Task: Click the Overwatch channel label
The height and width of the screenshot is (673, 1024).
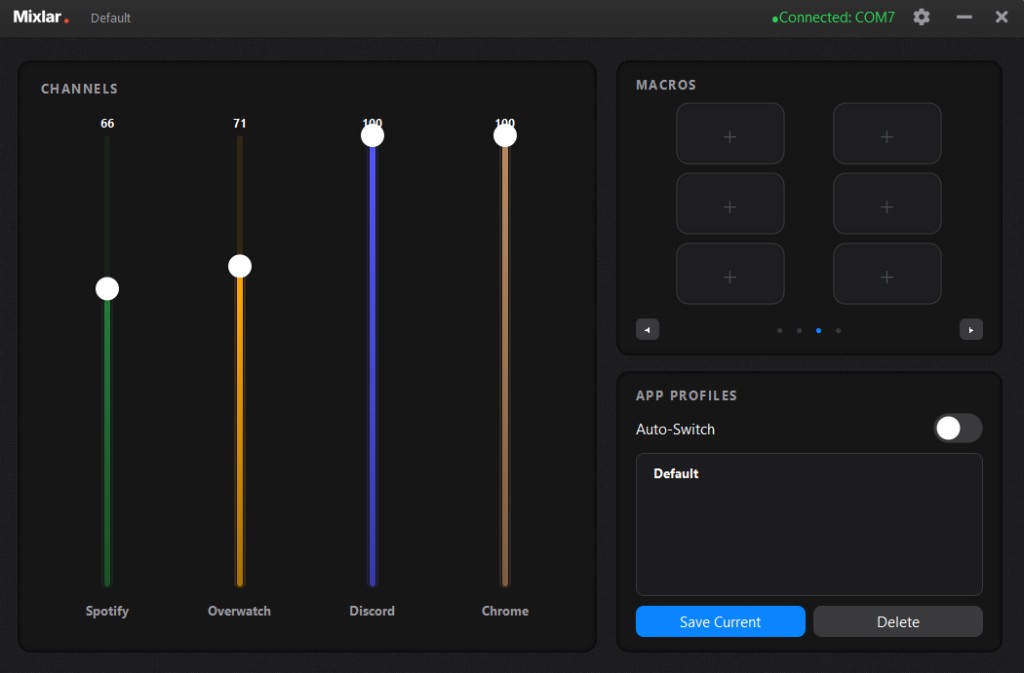Action: click(239, 611)
